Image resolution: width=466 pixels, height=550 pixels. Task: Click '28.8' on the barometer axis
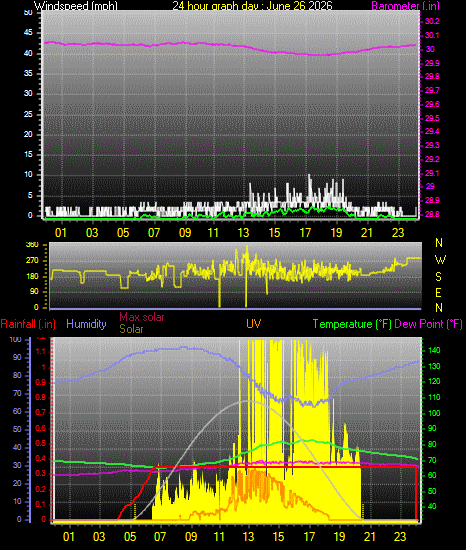(x=432, y=214)
